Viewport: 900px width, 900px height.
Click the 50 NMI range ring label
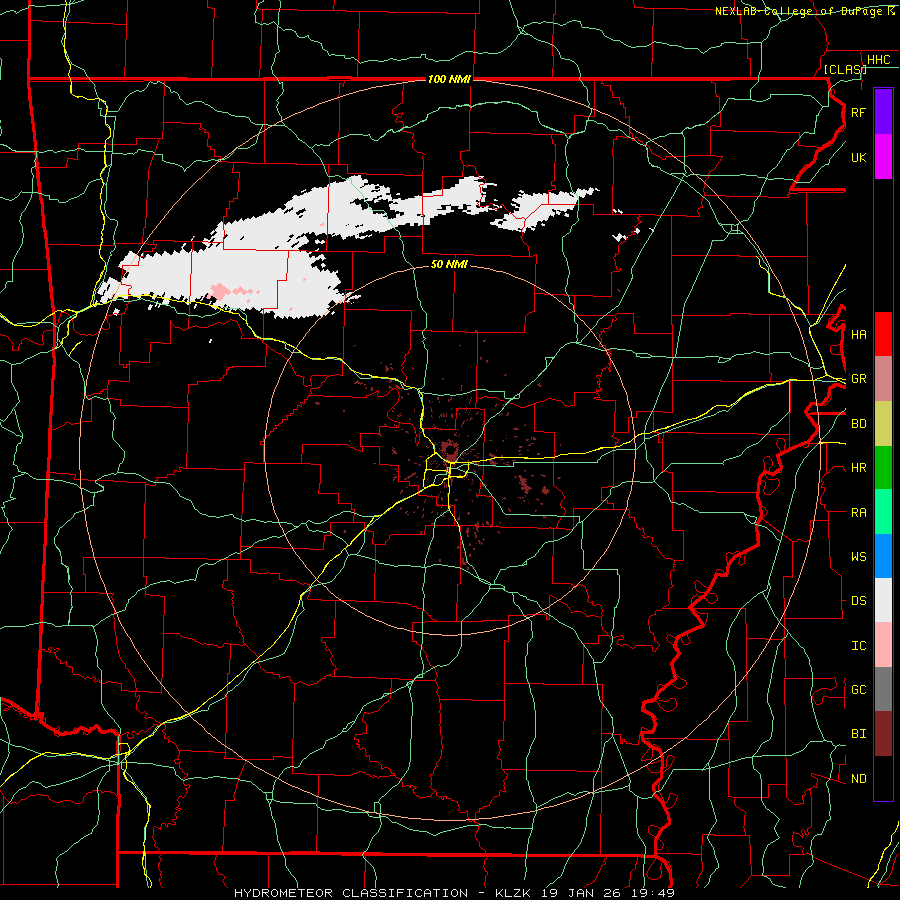pos(449,264)
